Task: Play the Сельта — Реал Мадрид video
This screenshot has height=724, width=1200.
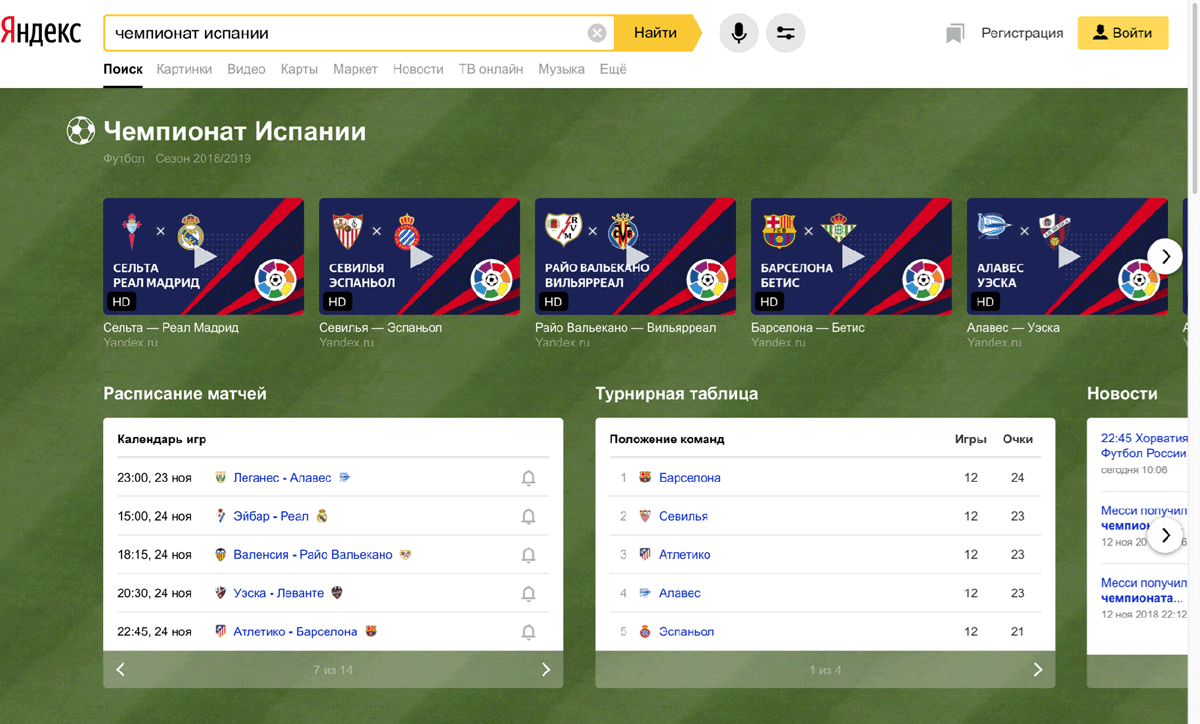Action: [203, 257]
